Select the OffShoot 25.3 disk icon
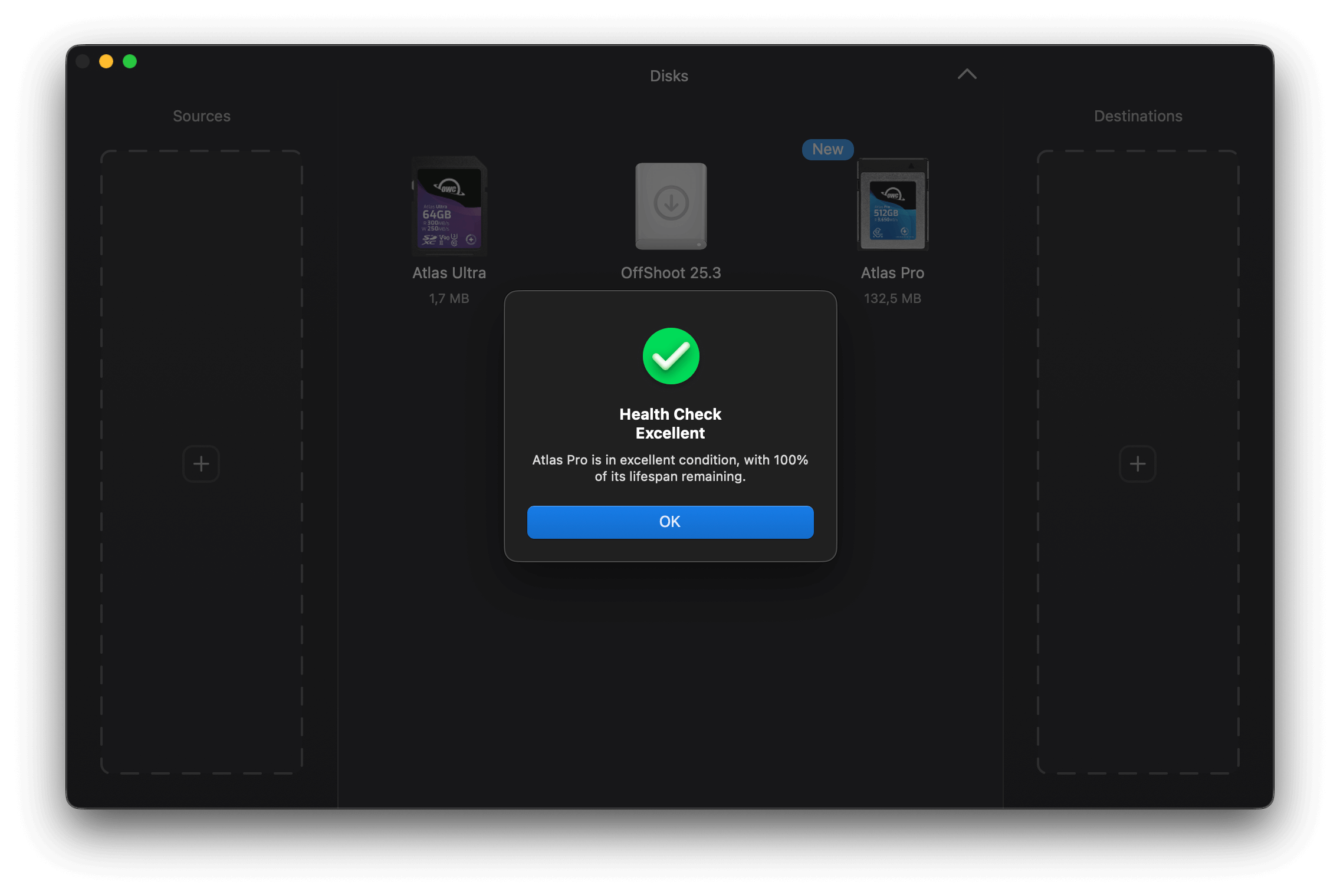The image size is (1340, 896). 671,206
